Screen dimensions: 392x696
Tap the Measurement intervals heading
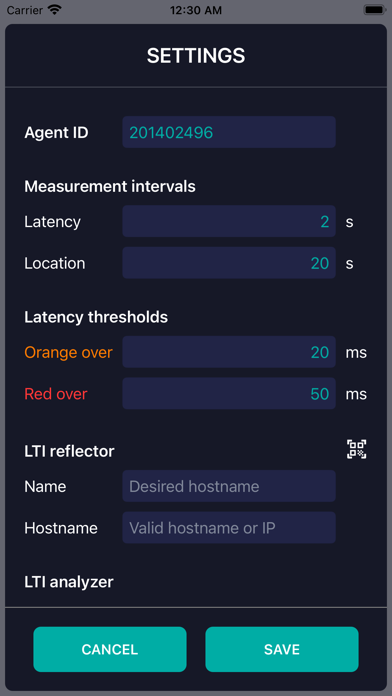tap(110, 187)
